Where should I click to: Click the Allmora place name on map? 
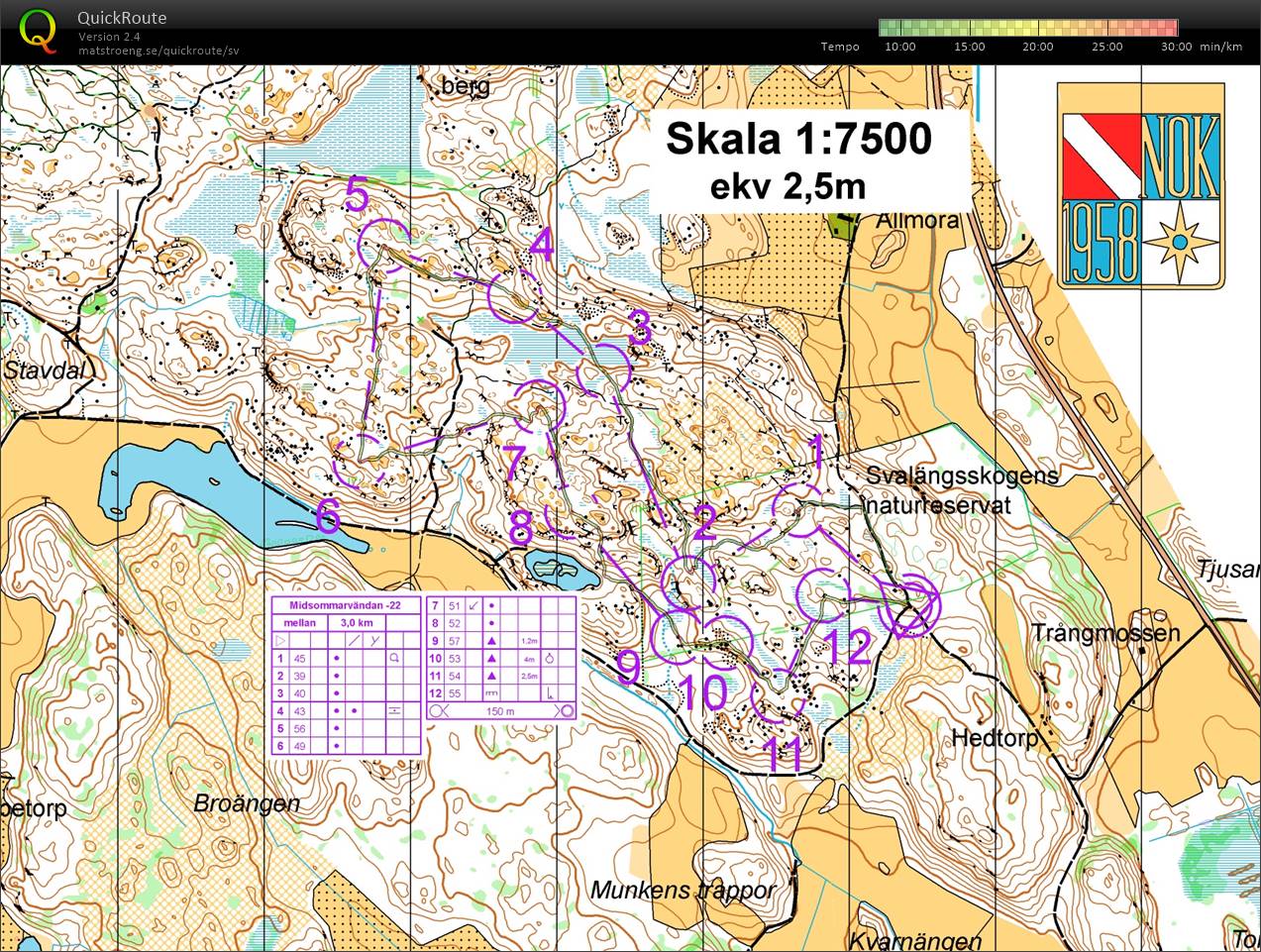coord(917,220)
